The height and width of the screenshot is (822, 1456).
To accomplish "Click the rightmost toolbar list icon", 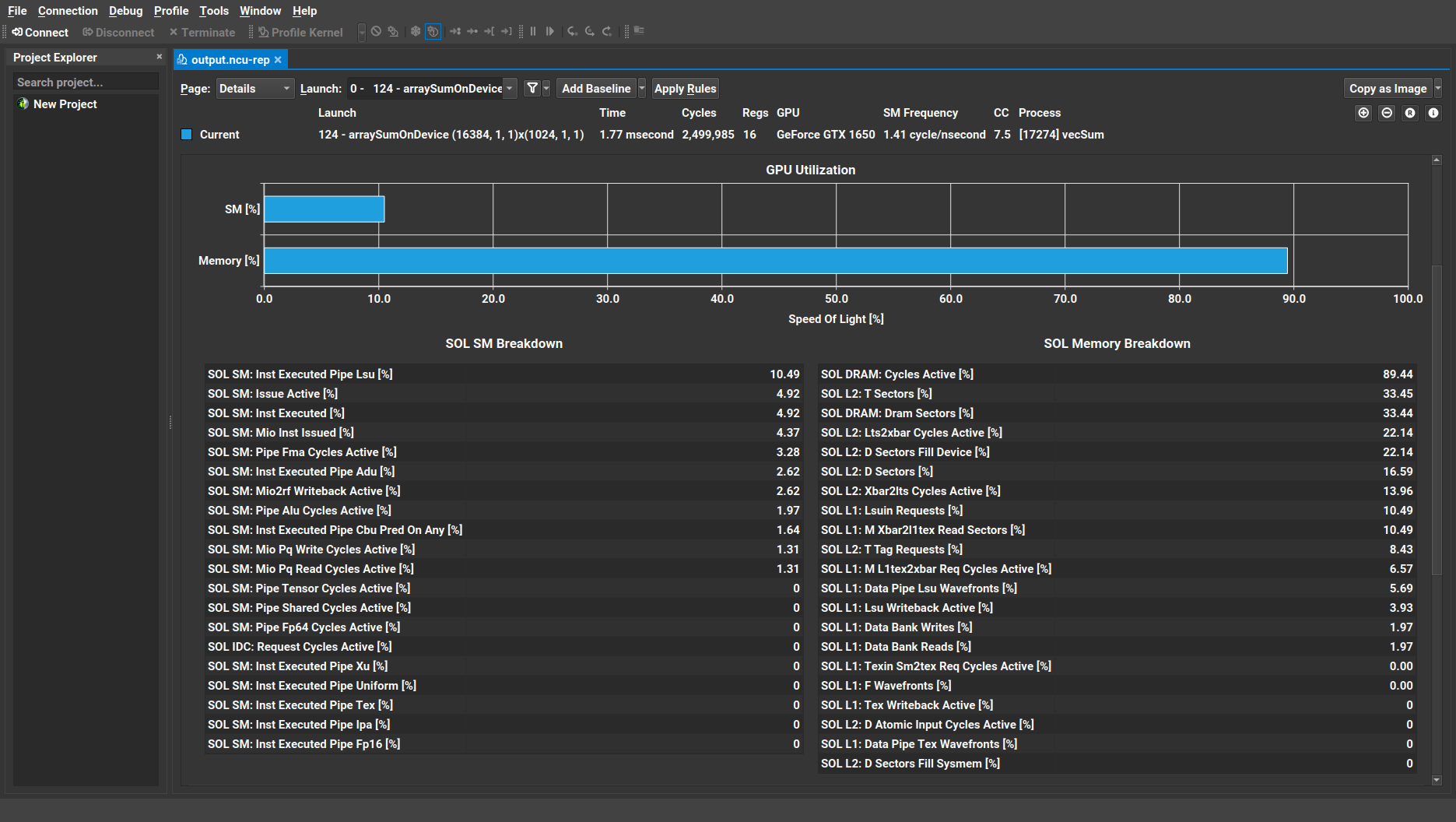I will coord(639,31).
